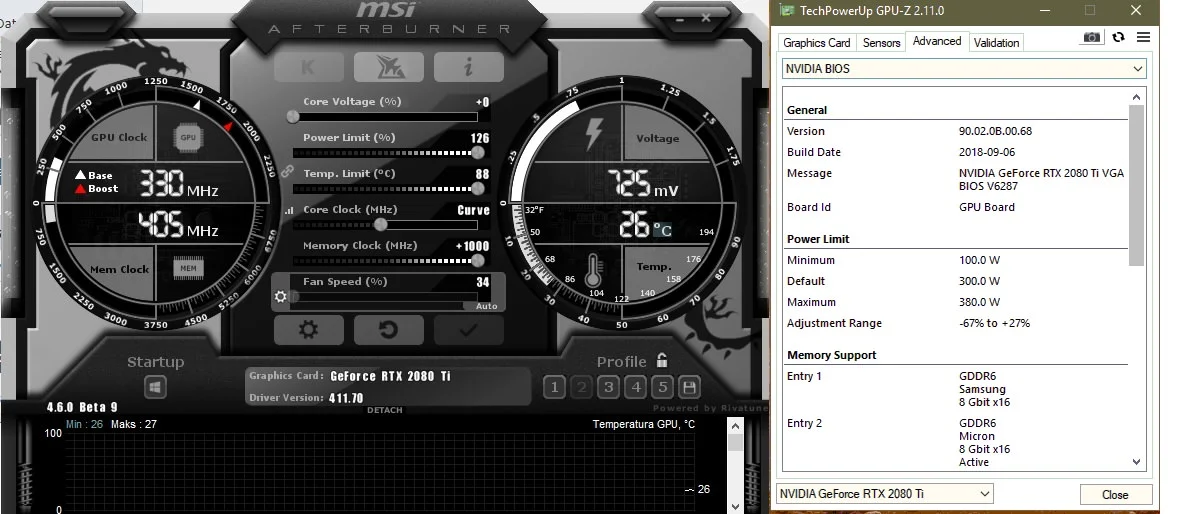Switch to the Sensors tab in GPU-Z
The width and height of the screenshot is (1177, 514).
[881, 43]
